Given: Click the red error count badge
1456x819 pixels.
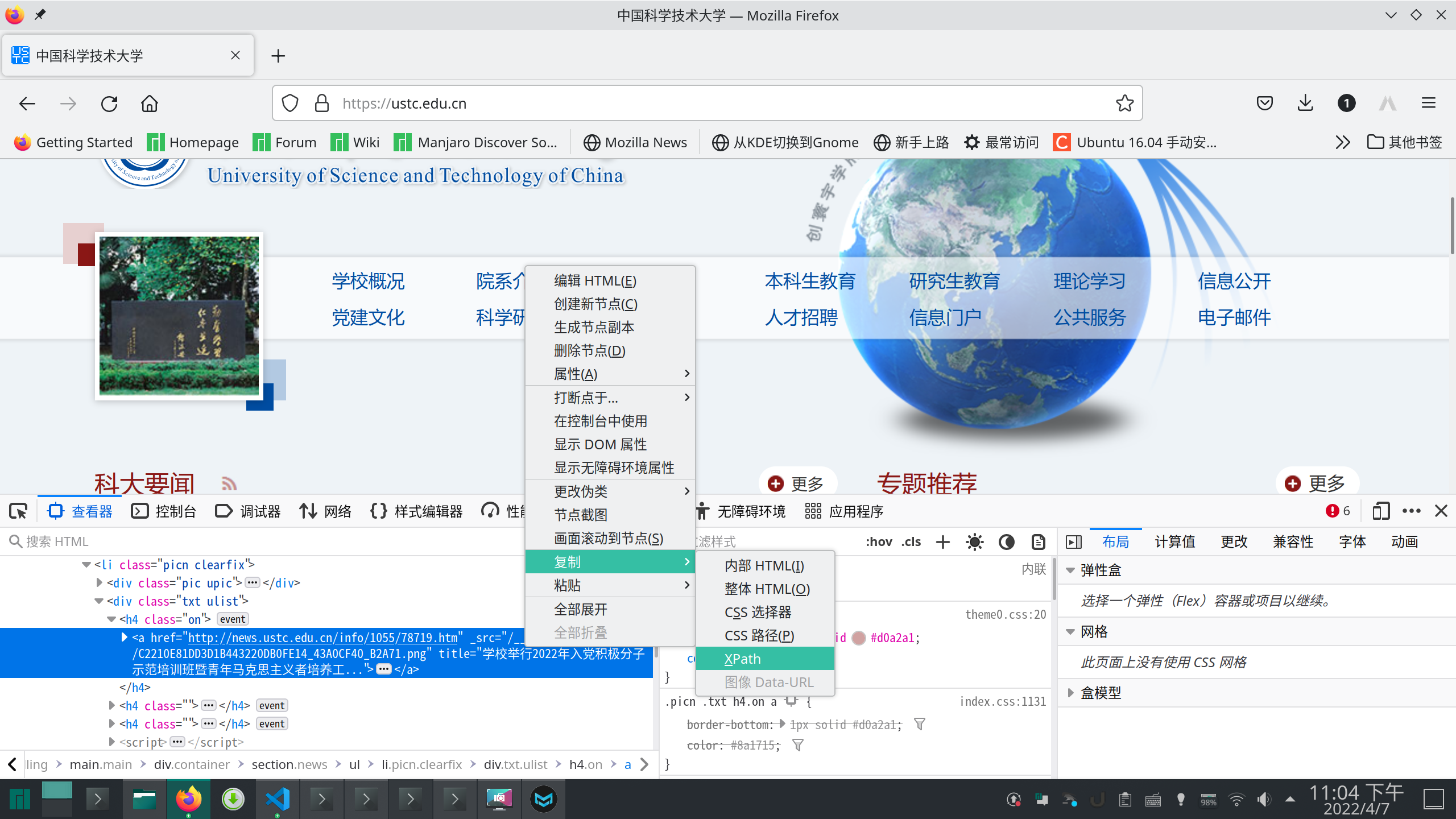Looking at the screenshot, I should pos(1338,511).
